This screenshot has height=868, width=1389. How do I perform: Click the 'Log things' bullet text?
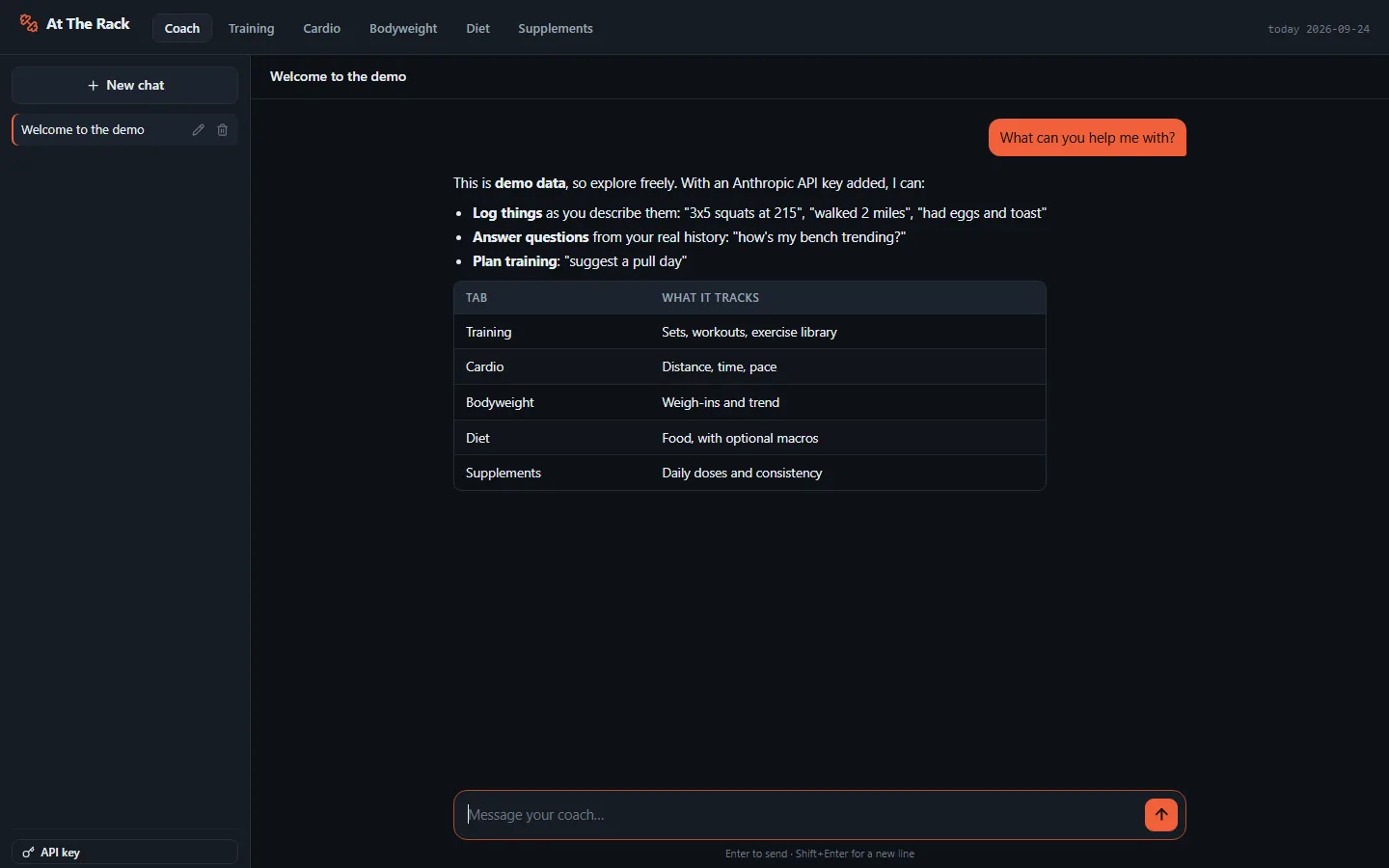[x=507, y=213]
